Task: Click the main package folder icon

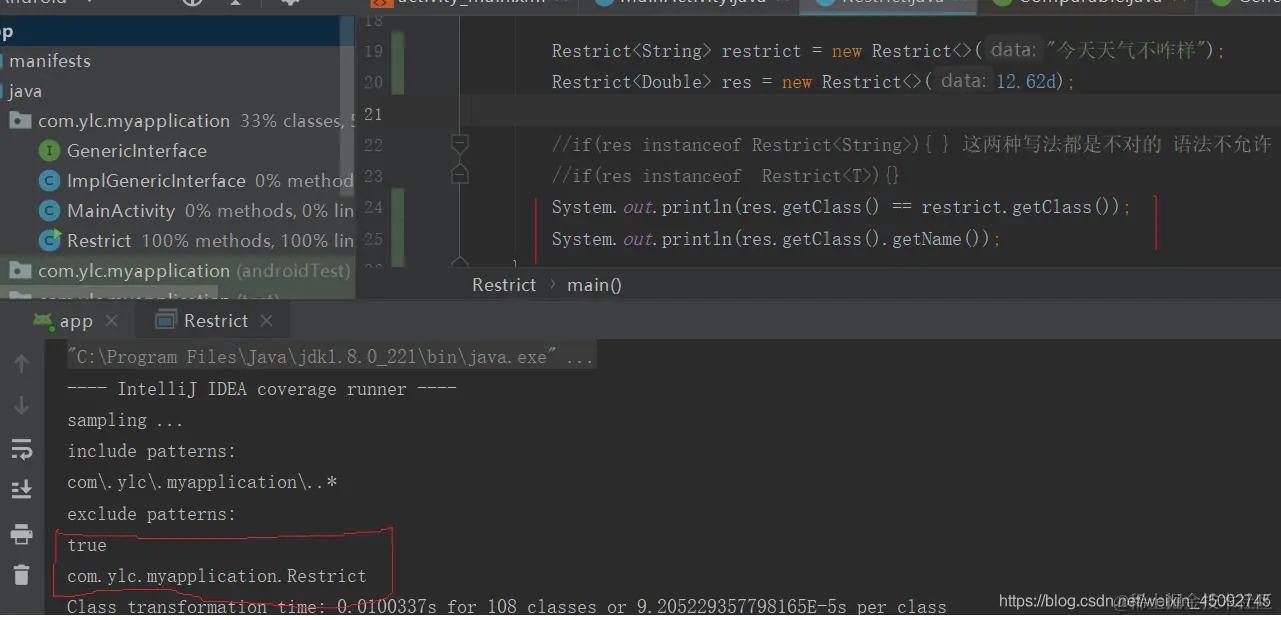Action: click(x=20, y=121)
